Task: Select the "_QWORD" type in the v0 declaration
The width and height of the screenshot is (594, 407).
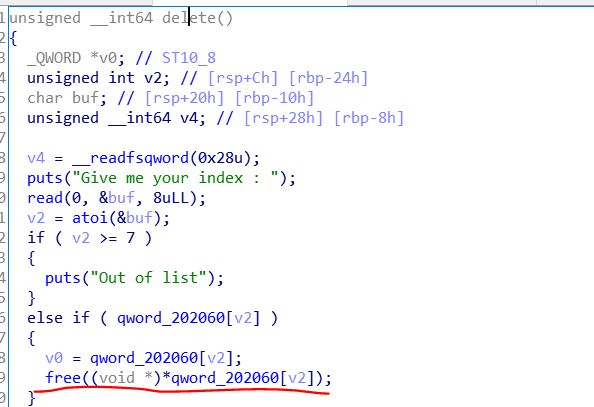Action: pos(54,58)
